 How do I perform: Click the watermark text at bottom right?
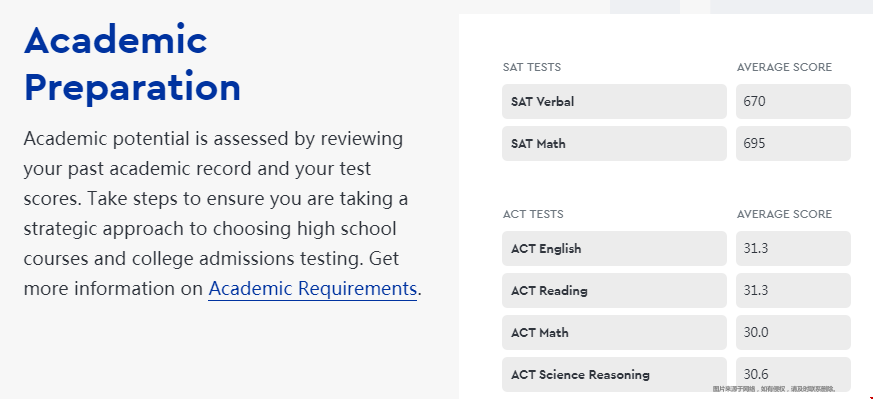pyautogui.click(x=774, y=389)
